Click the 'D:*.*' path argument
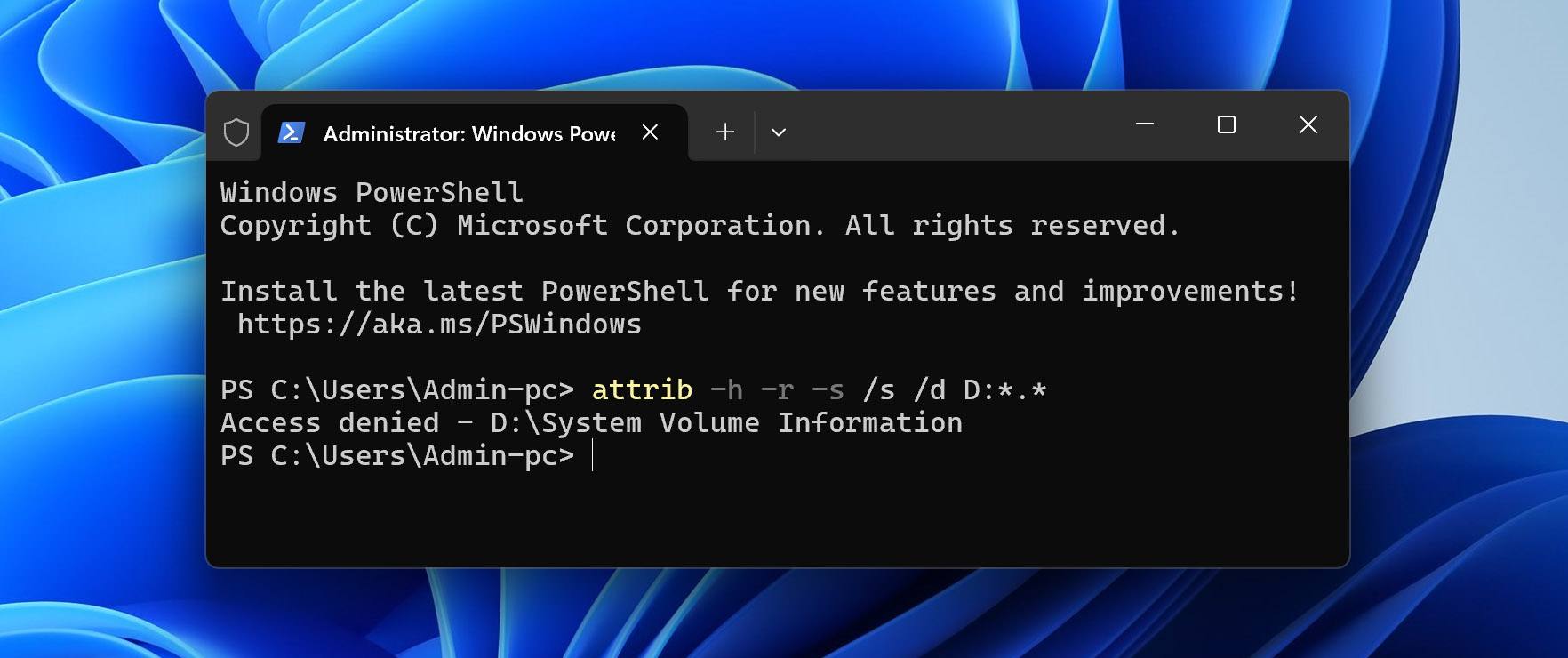This screenshot has height=658, width=1568. click(1004, 390)
